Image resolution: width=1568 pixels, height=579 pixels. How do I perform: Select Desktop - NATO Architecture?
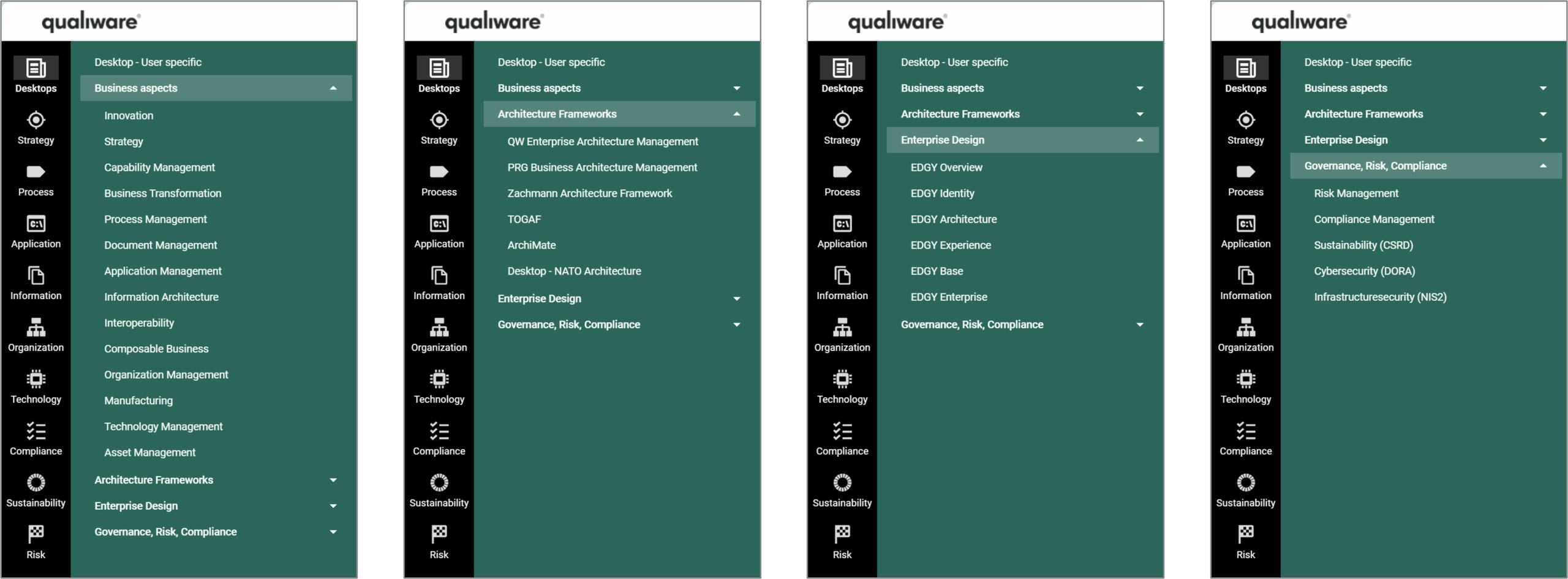[574, 271]
